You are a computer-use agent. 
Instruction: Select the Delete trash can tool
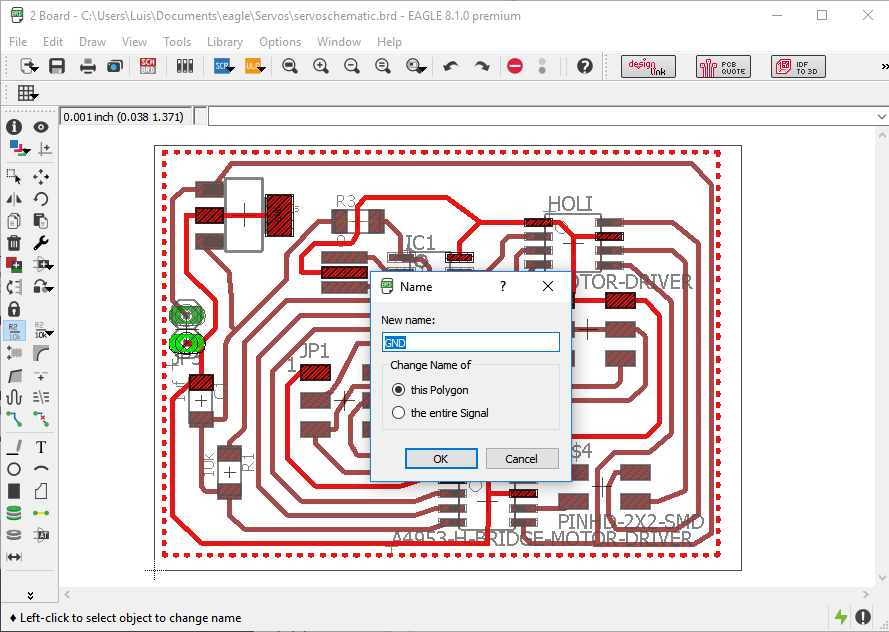click(x=14, y=243)
